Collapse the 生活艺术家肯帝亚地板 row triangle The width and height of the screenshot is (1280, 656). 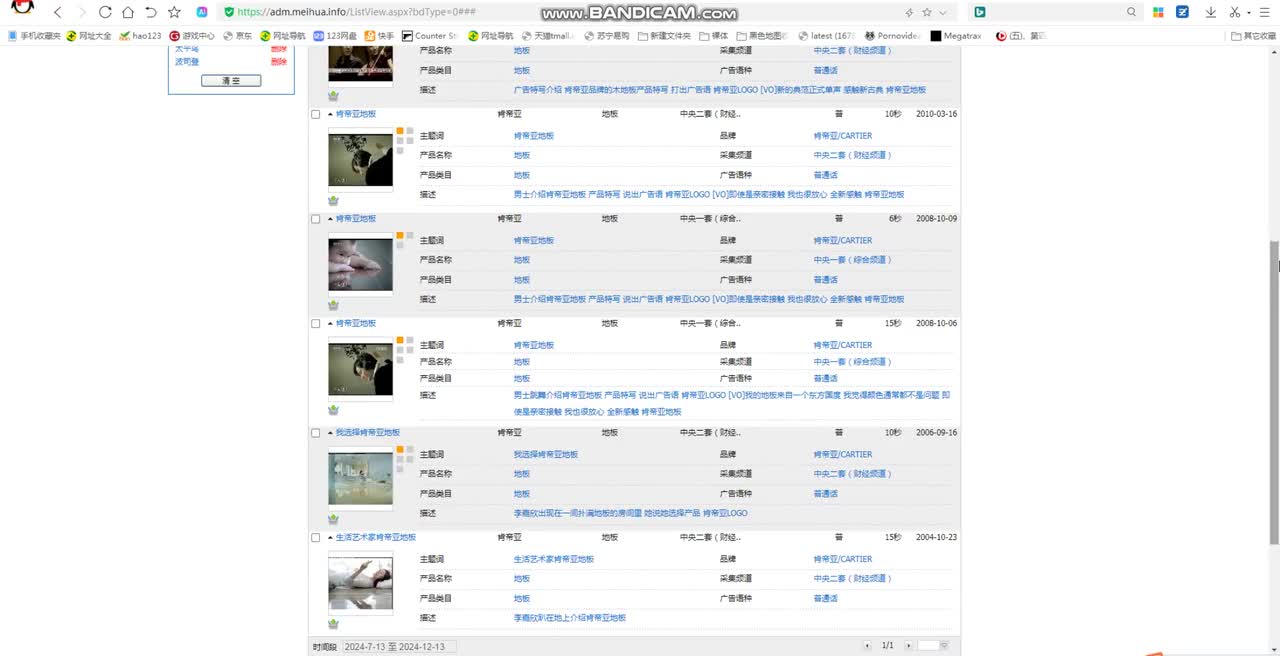(330, 538)
